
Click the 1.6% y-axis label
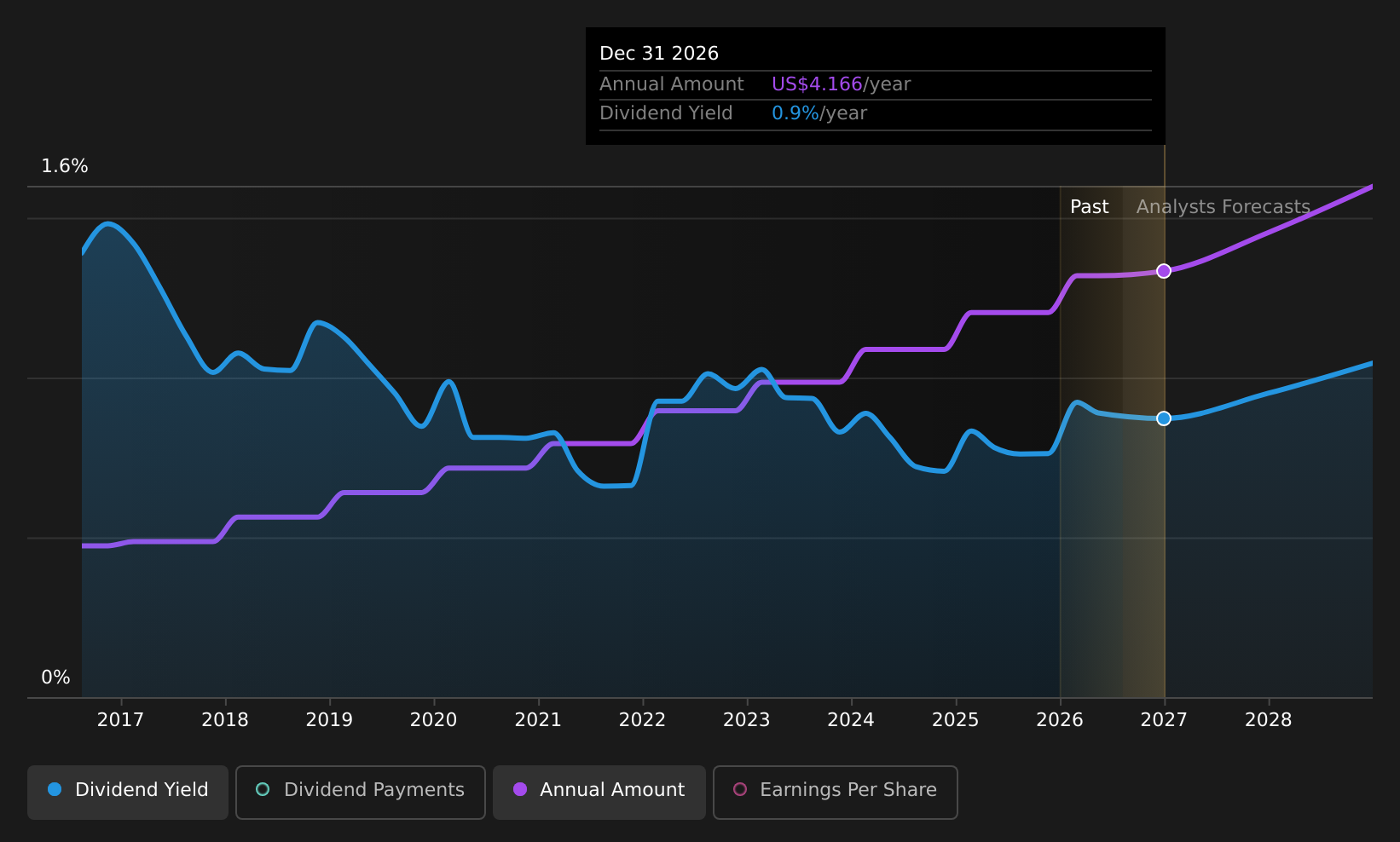[65, 166]
